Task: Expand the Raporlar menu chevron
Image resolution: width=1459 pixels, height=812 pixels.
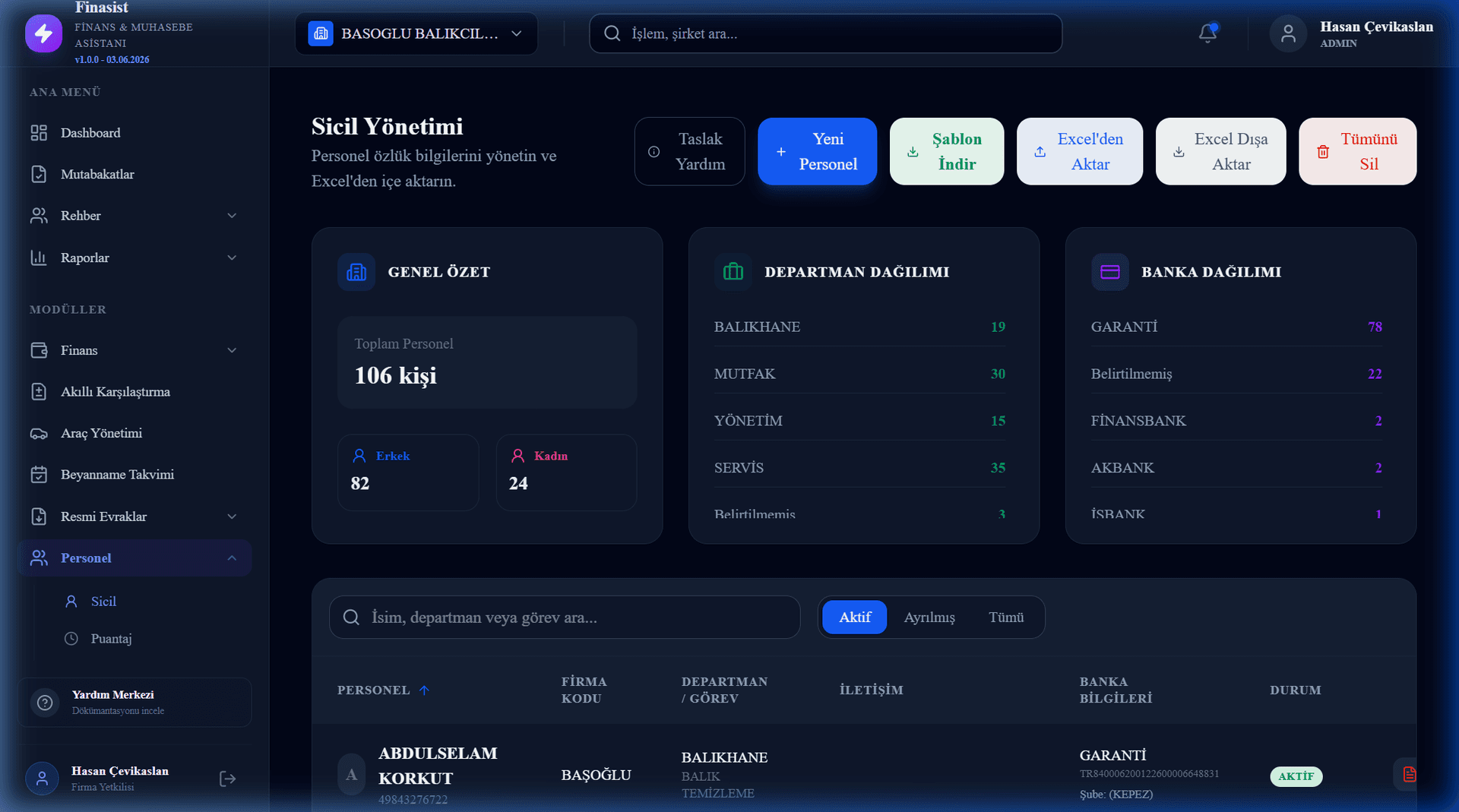Action: 232,258
